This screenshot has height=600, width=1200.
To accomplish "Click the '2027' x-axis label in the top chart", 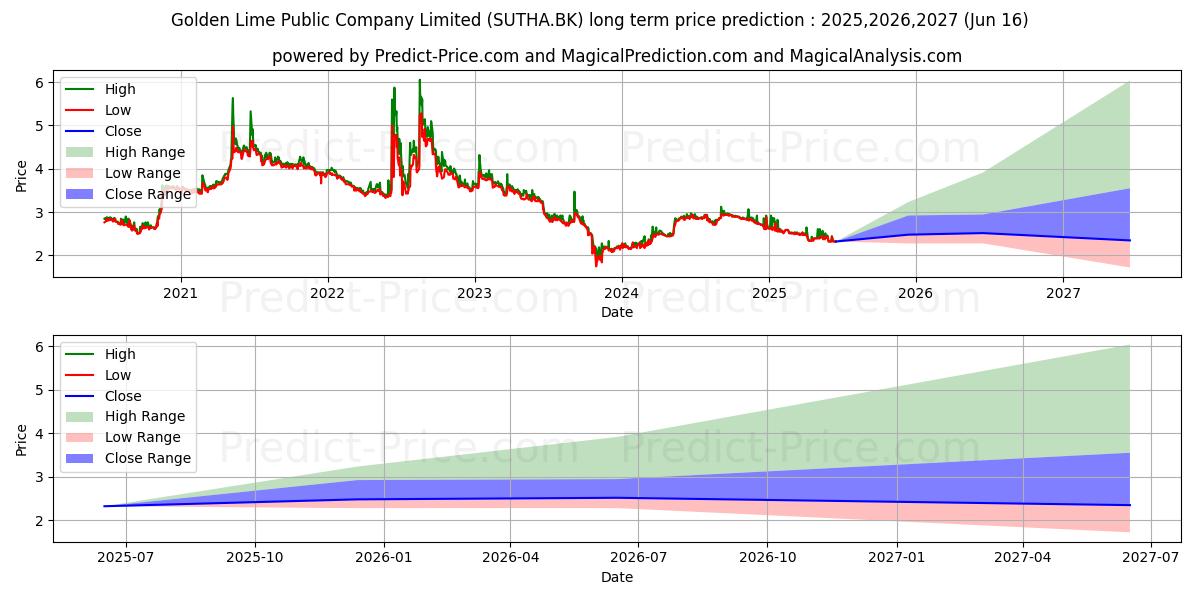I will pos(1063,293).
